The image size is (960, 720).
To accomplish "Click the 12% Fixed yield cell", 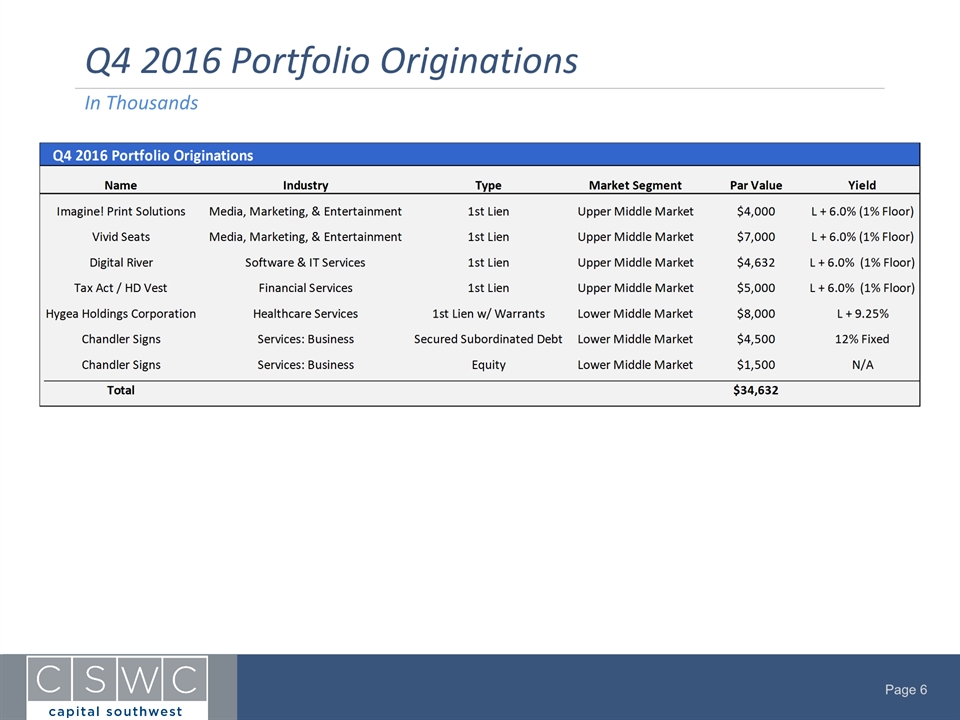I will tap(861, 339).
